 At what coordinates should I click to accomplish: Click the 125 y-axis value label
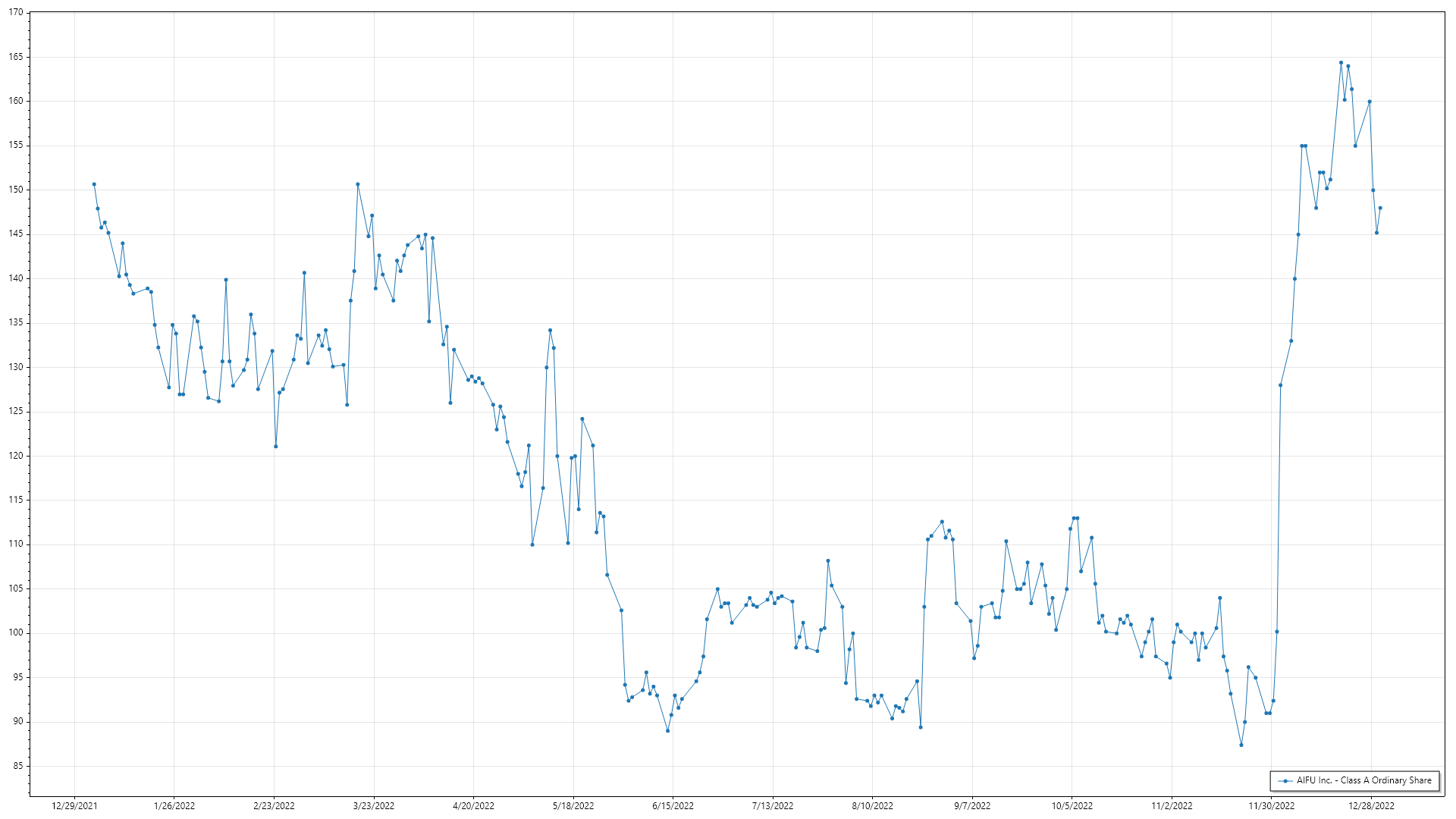(16, 412)
